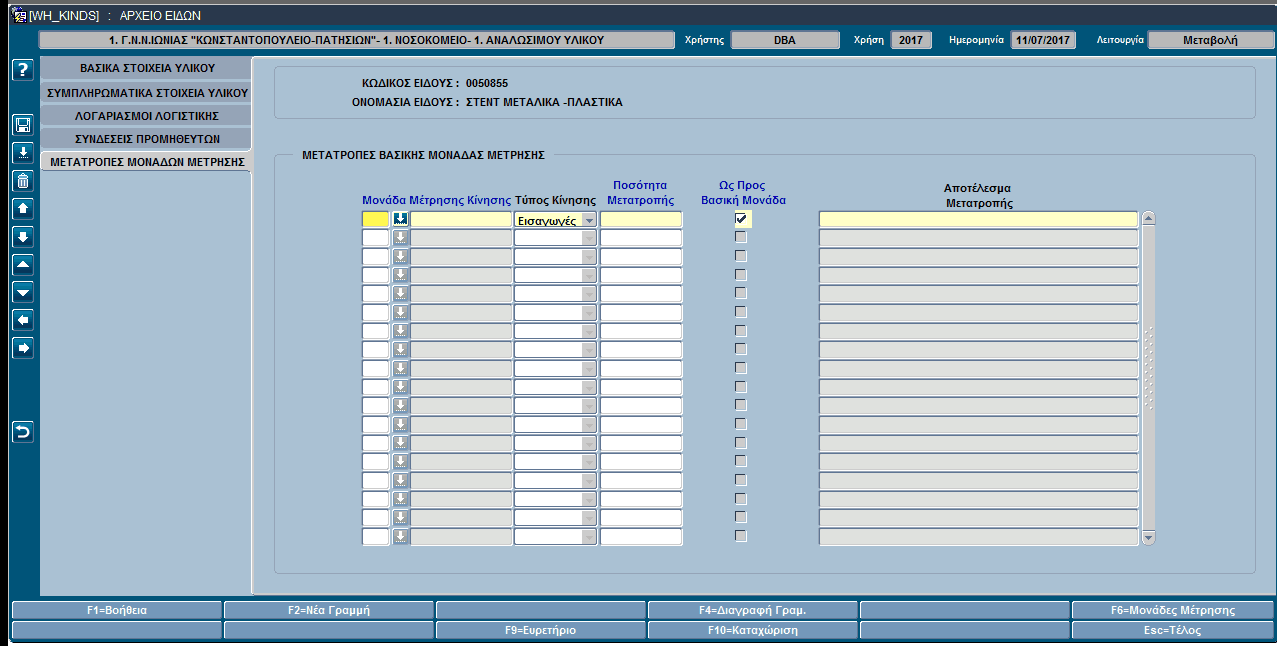This screenshot has width=1277, height=646.
Task: Open the Εισαγωγές Τύπος Κίνησης dropdown
Action: click(589, 220)
